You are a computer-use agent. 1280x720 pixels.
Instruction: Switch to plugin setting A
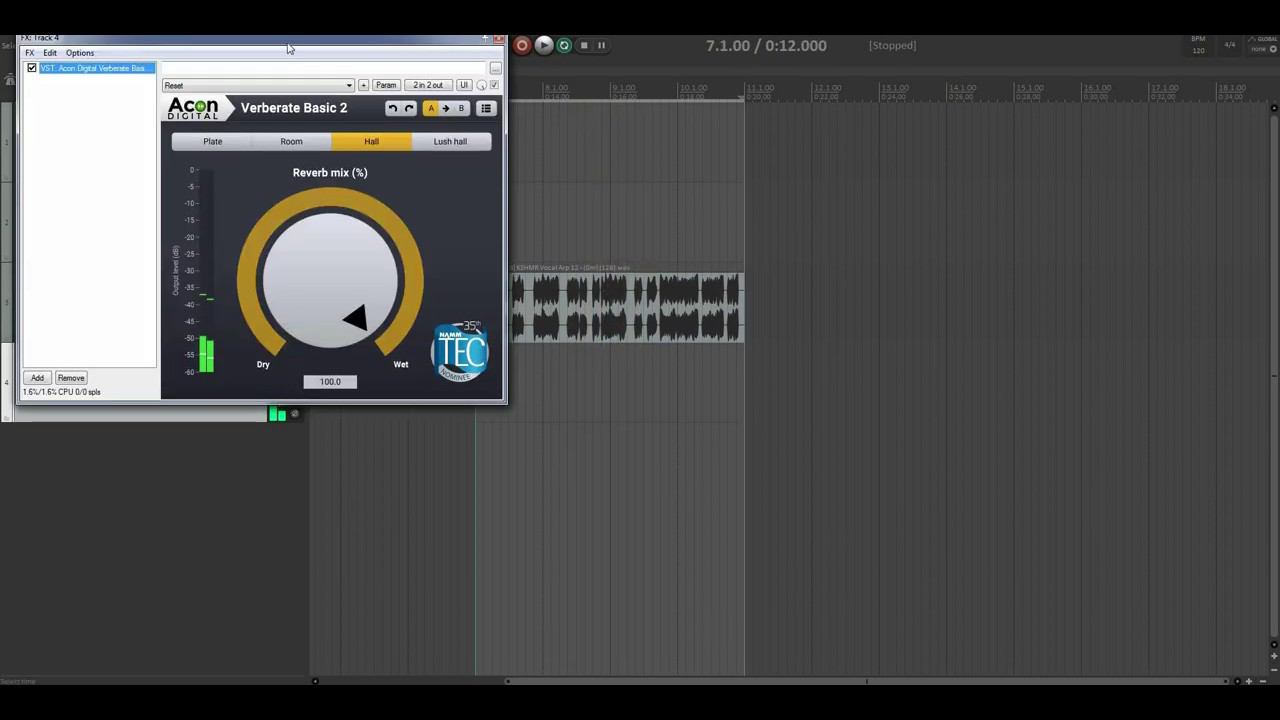click(431, 108)
